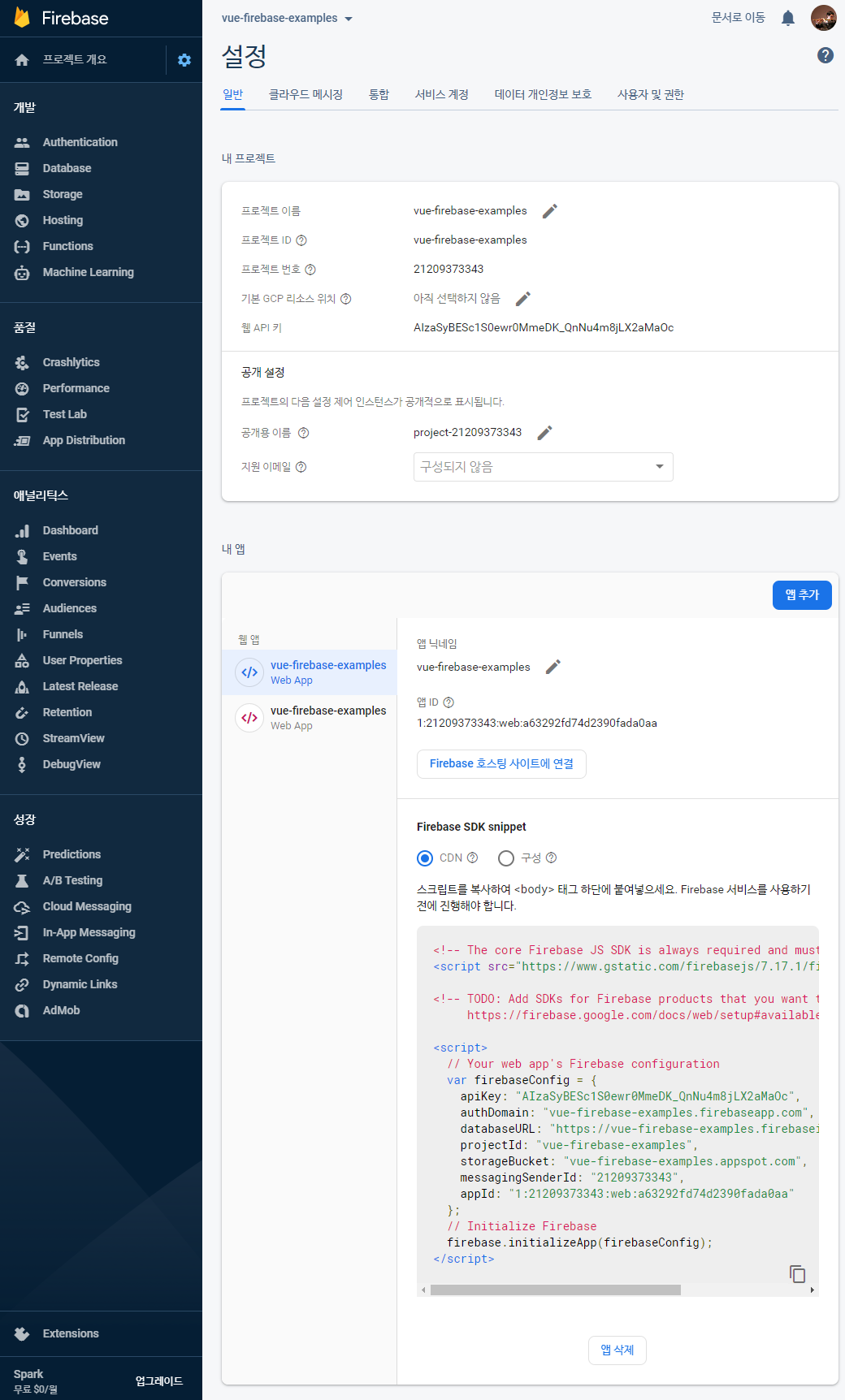Click the snippet horizontal scrollbar thumb

tap(556, 1290)
